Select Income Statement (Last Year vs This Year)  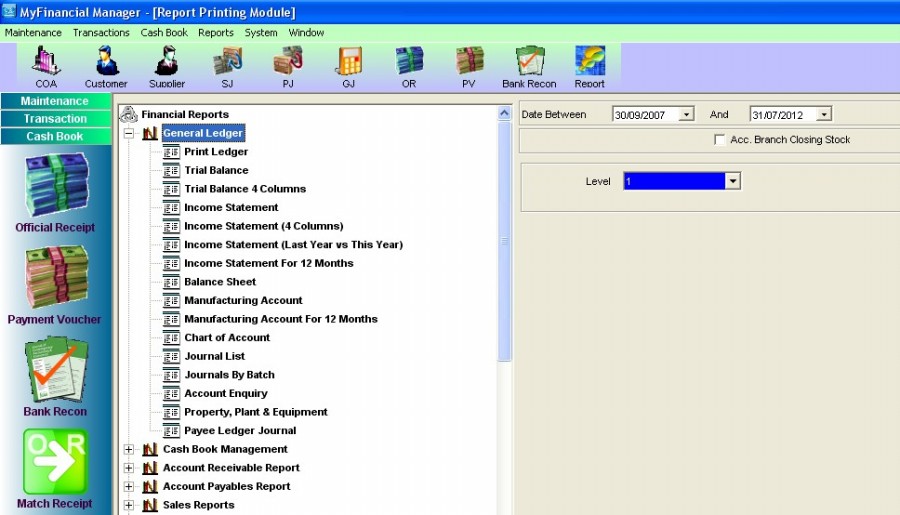pyautogui.click(x=294, y=245)
